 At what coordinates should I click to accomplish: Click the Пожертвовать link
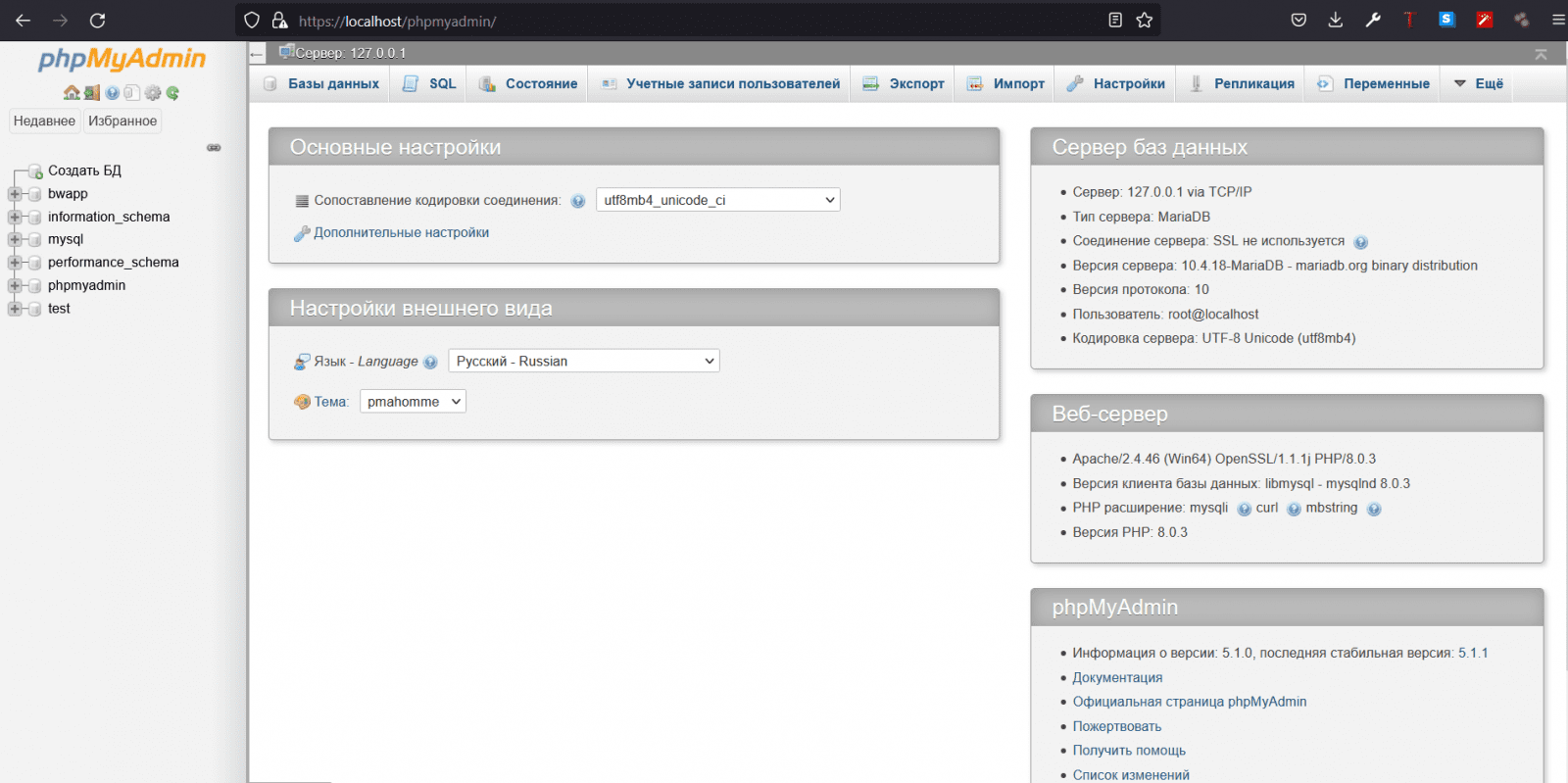coord(1117,726)
